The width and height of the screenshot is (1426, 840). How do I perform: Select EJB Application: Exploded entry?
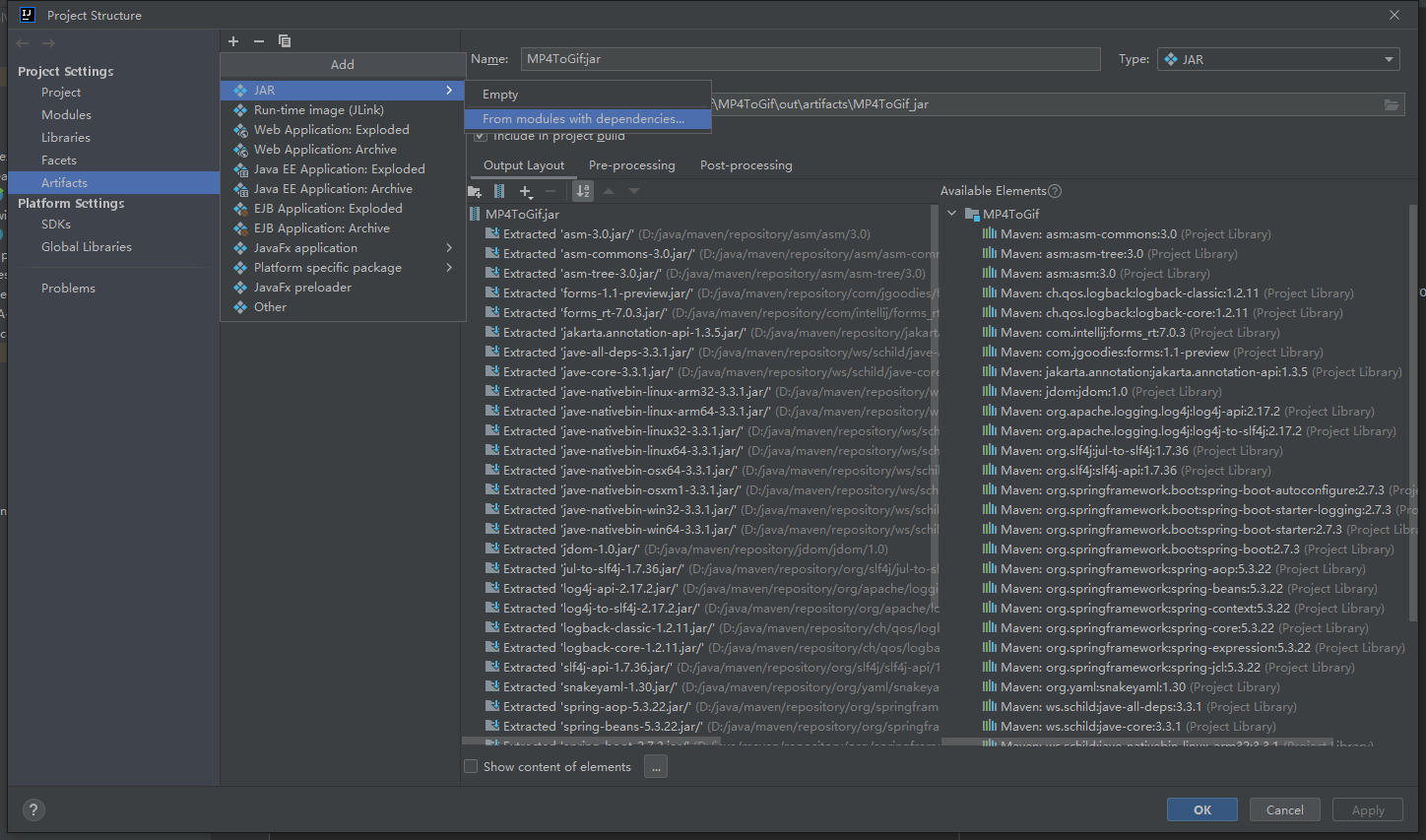click(x=343, y=209)
